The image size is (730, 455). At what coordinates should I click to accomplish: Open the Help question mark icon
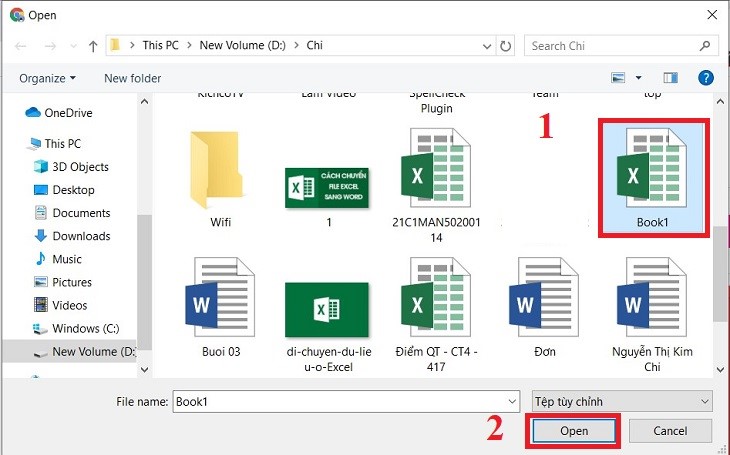pos(706,78)
